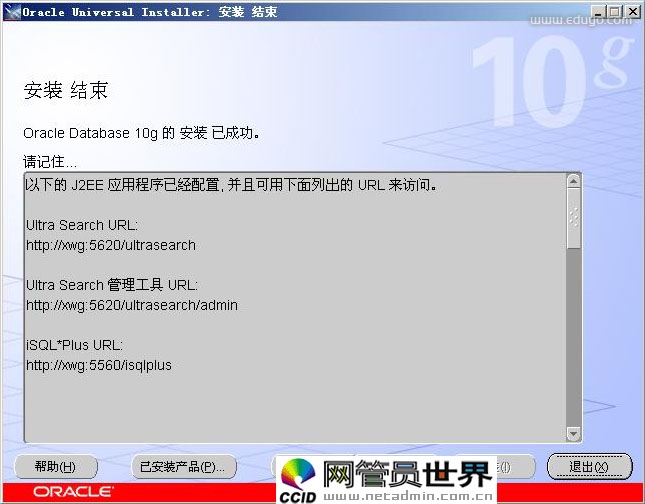This screenshot has width=645, height=504.
Task: Close the installer window with the X
Action: (x=633, y=11)
